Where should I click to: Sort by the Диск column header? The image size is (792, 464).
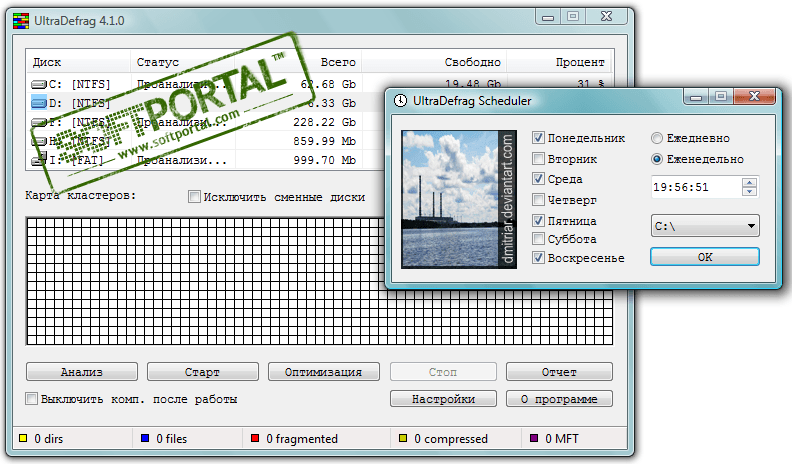[x=78, y=62]
